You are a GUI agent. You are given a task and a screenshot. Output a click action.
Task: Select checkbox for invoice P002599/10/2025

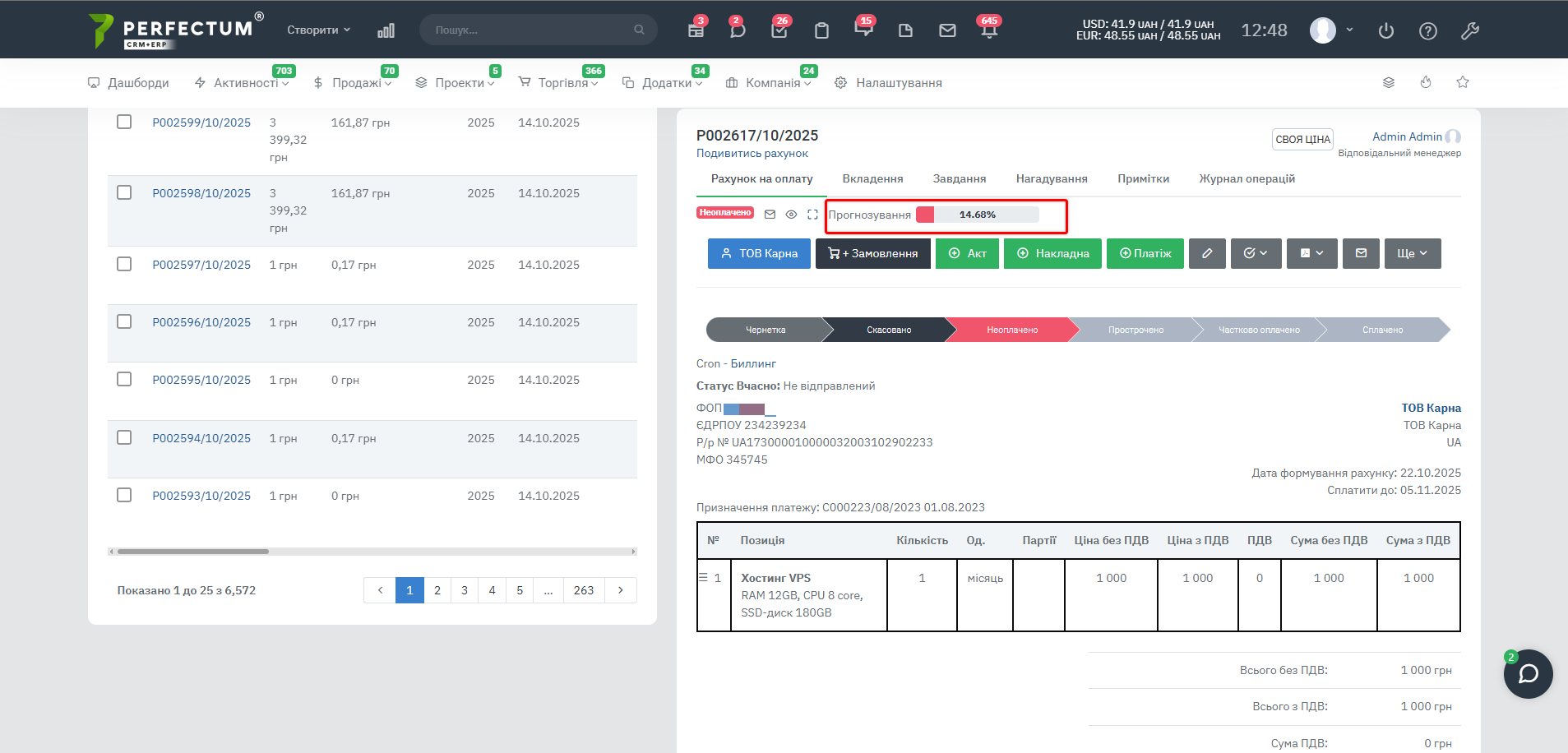(124, 122)
